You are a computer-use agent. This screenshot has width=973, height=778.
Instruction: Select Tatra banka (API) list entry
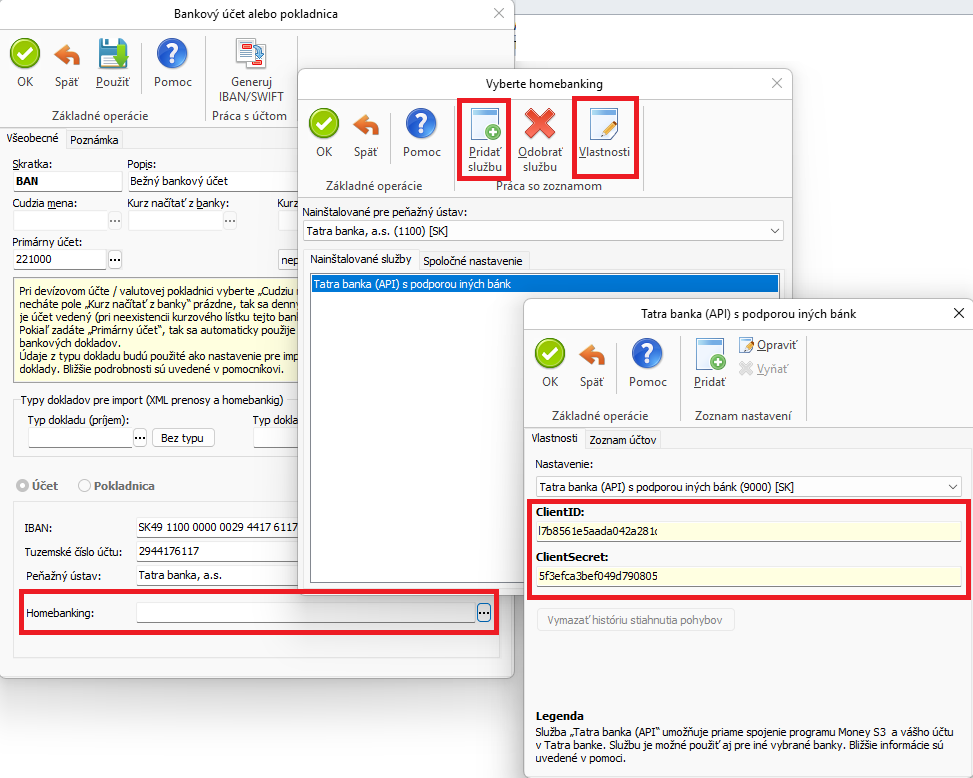click(544, 284)
